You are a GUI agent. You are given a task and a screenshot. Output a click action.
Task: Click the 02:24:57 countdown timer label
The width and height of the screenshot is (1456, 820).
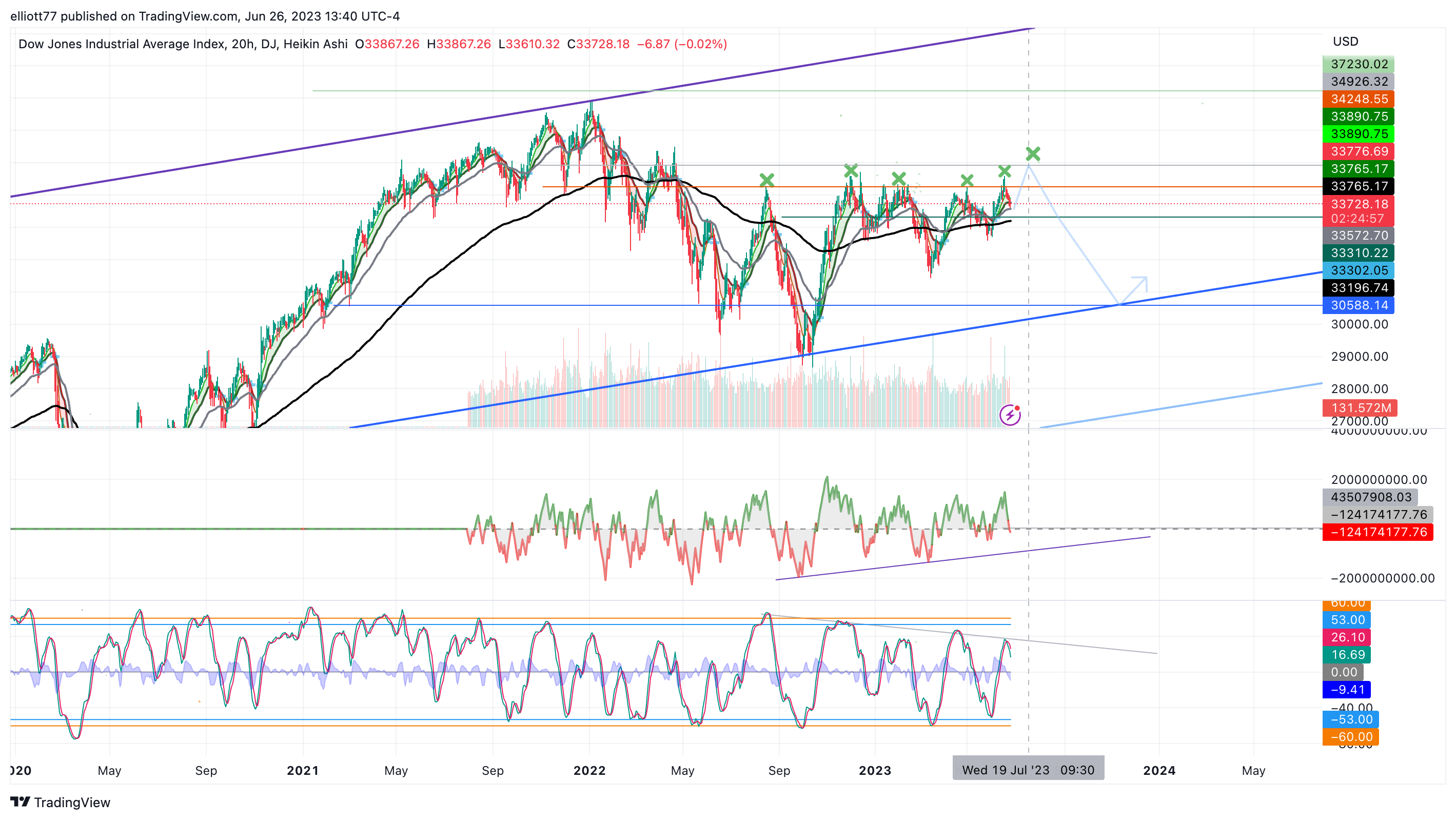click(1357, 219)
